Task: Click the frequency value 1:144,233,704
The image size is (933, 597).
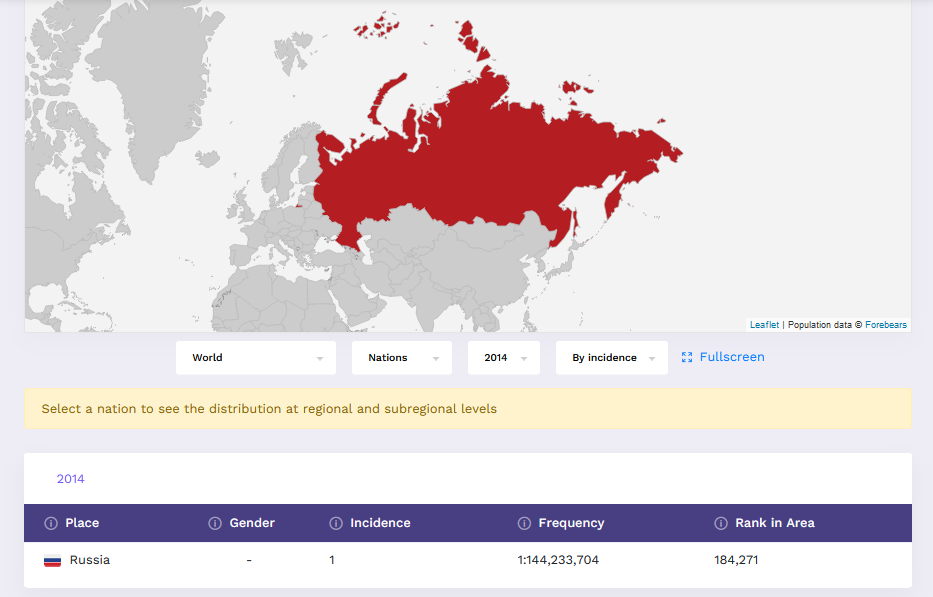Action: coord(558,560)
